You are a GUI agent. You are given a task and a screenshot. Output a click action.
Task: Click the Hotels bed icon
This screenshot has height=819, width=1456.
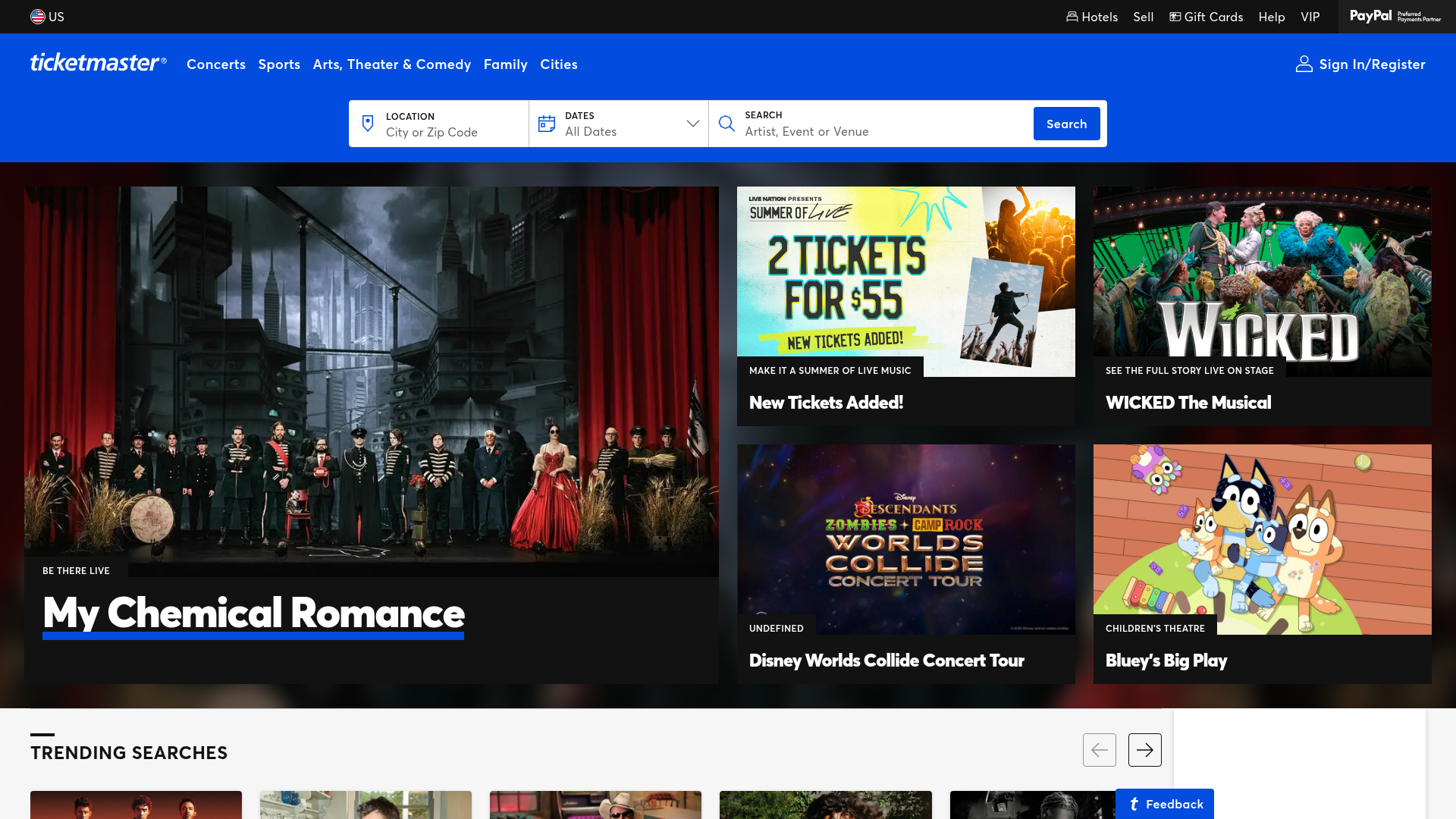click(1072, 17)
